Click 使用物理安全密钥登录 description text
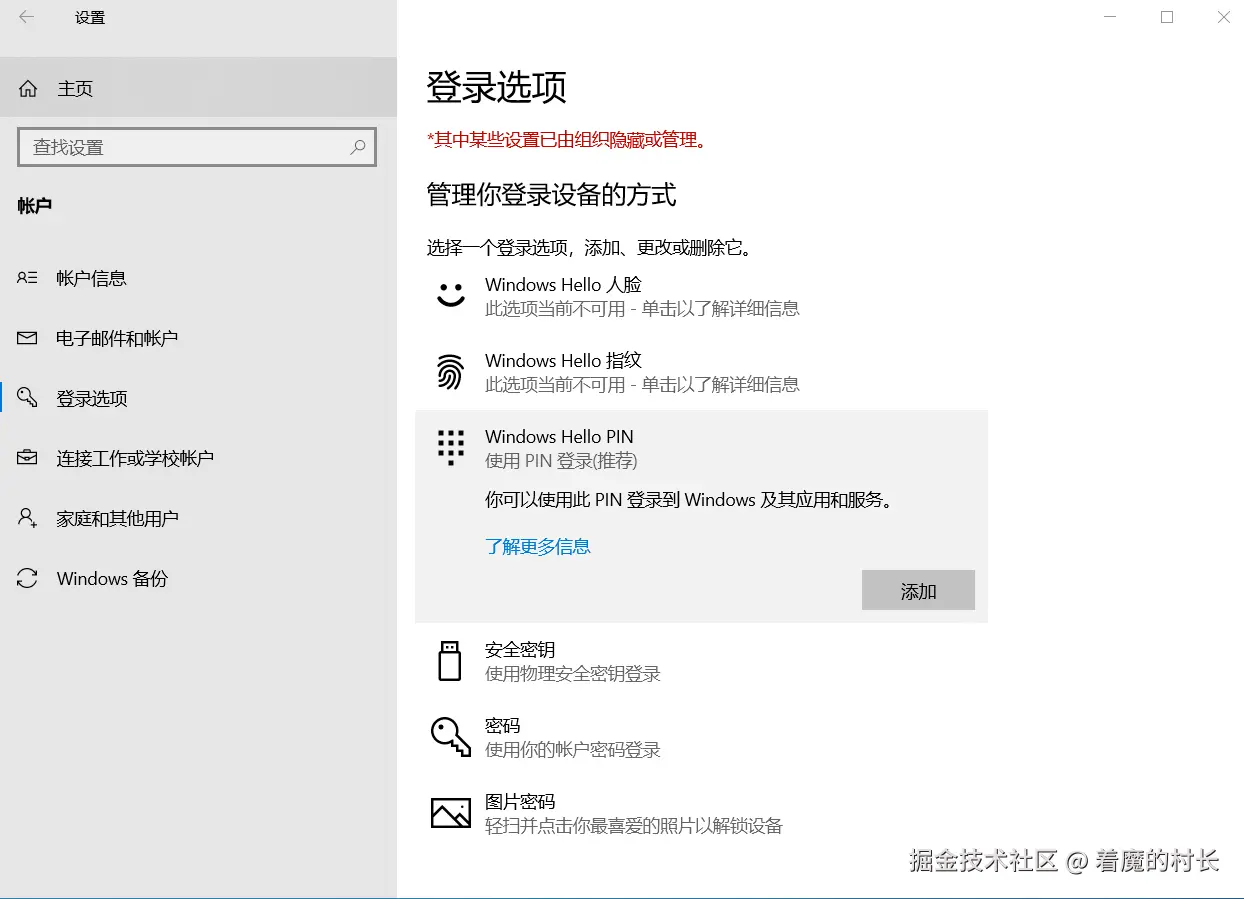 pos(573,674)
